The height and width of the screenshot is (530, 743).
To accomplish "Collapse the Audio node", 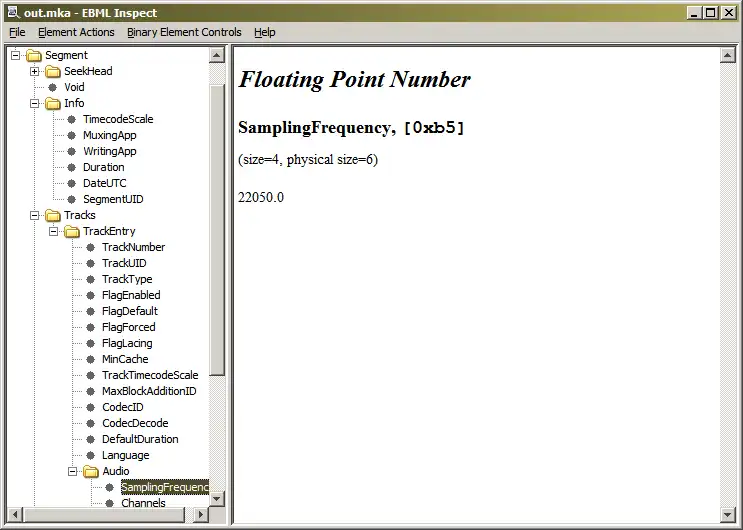I will tap(72, 472).
